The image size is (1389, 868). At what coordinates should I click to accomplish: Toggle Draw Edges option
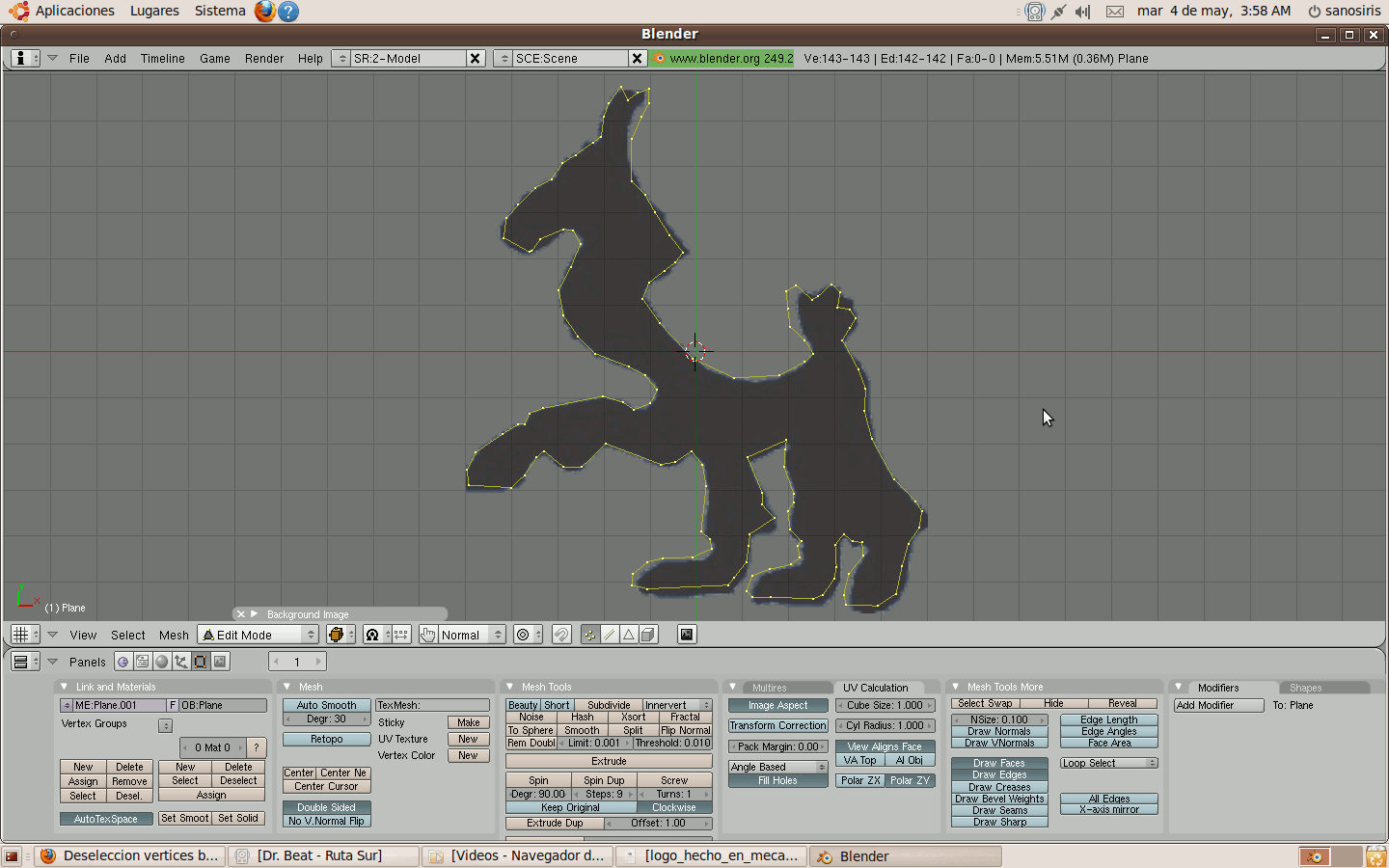[999, 774]
